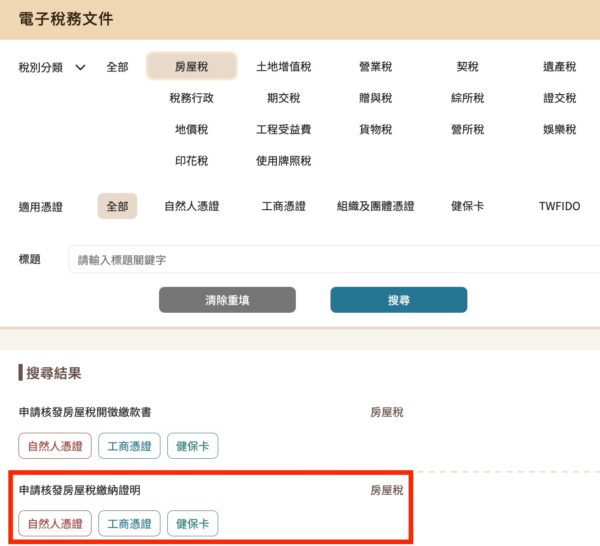This screenshot has height=546, width=600.
Task: Click 工商憑證 under 開徵繳款書 result
Action: 129,446
